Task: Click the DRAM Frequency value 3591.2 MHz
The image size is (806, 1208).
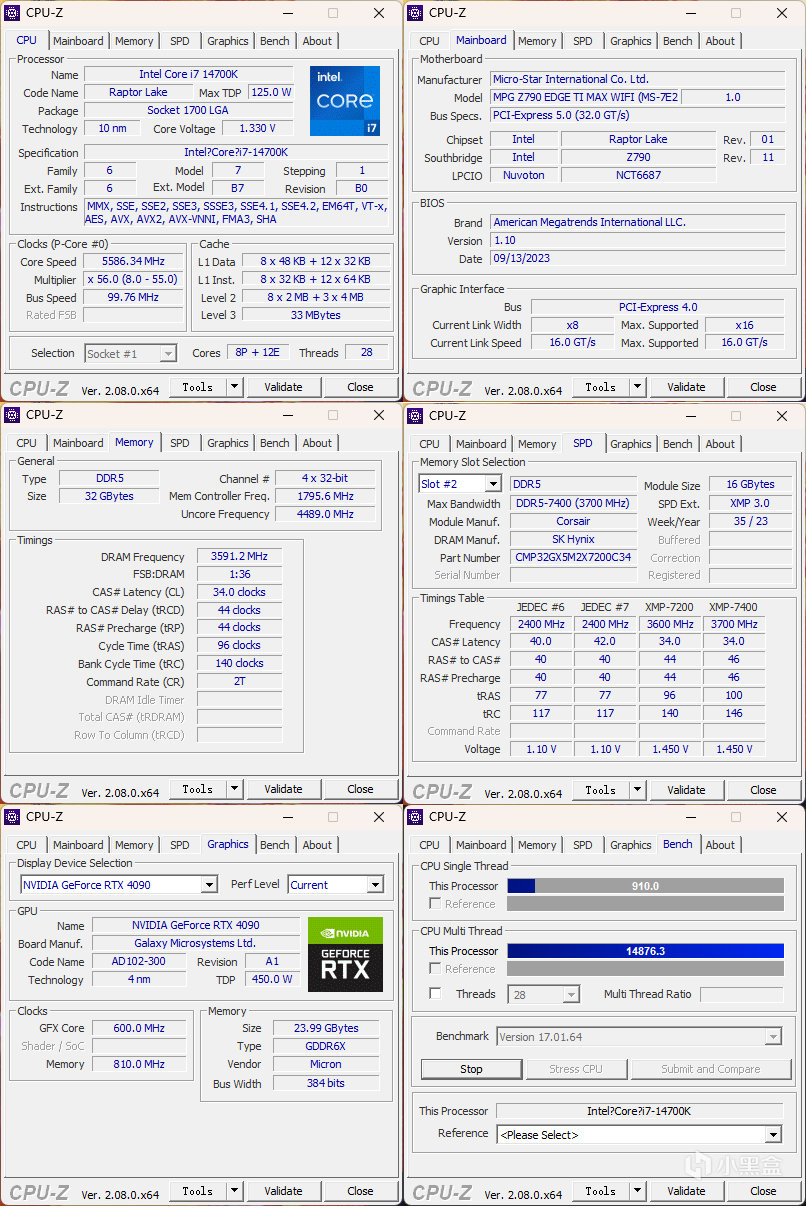Action: pyautogui.click(x=239, y=557)
